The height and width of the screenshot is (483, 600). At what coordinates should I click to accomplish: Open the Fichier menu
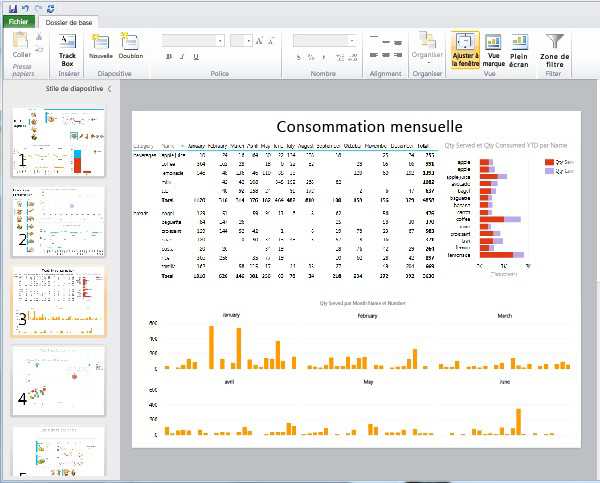point(19,21)
